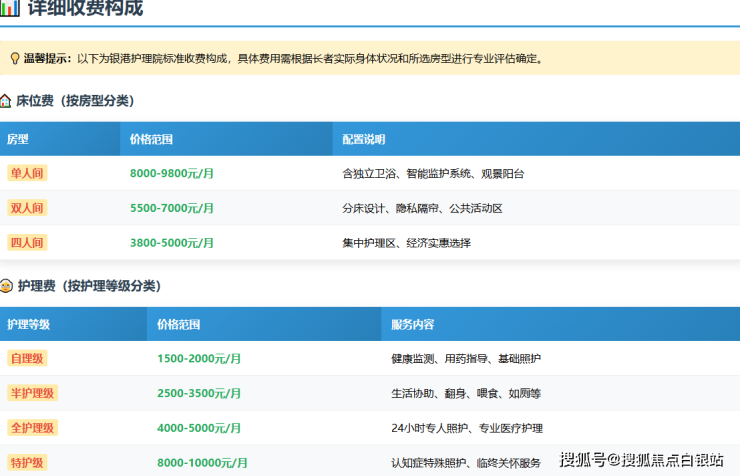Click 配置说明 column header in bed table
The width and height of the screenshot is (740, 476).
(x=363, y=139)
